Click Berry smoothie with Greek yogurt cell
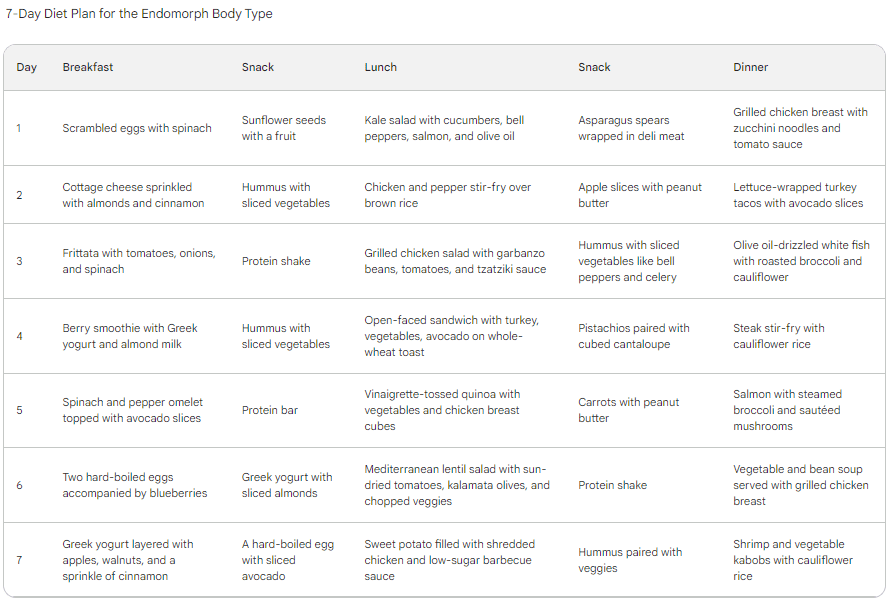892x603 pixels. tap(130, 336)
